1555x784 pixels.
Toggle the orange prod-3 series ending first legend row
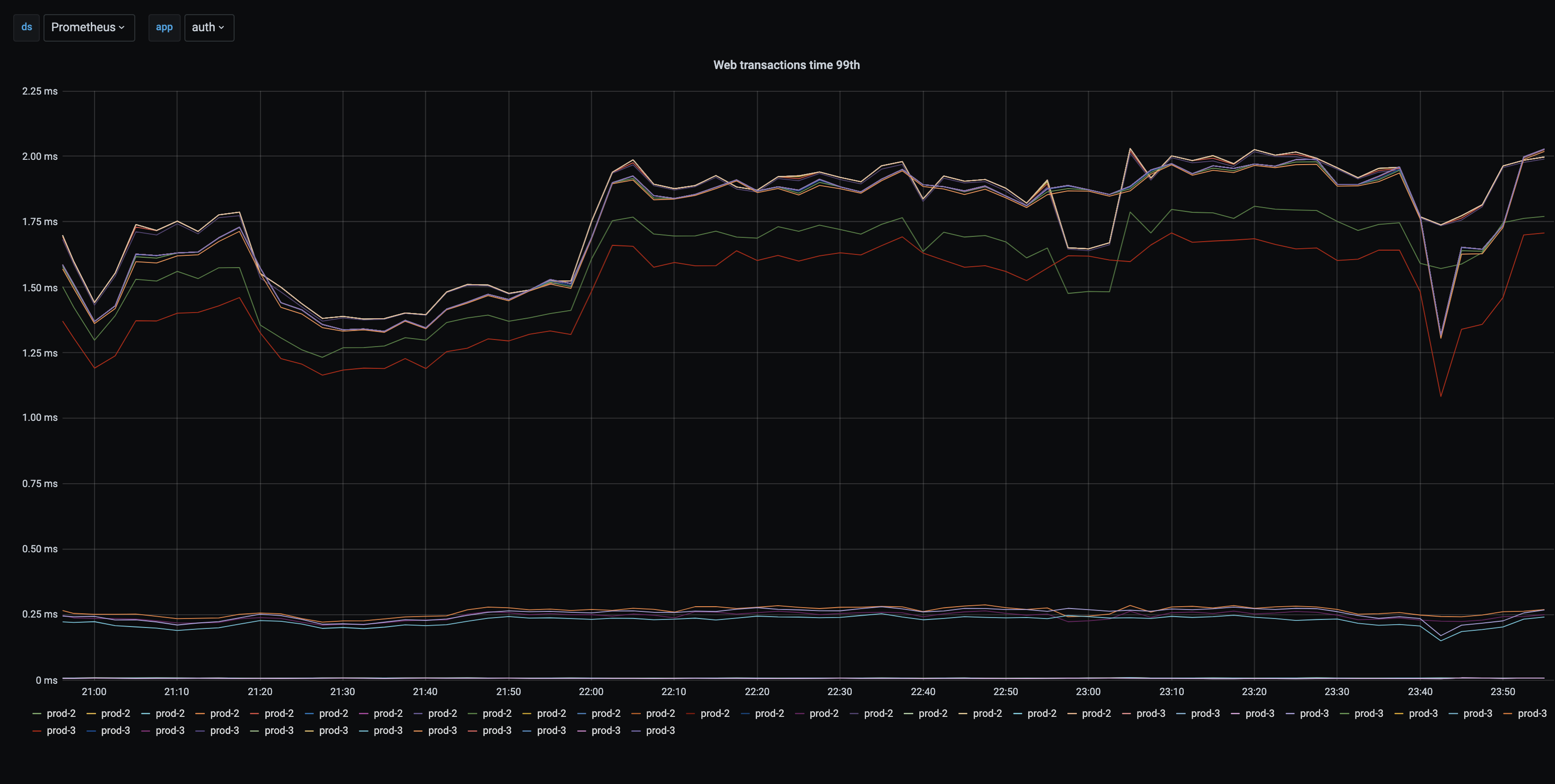coord(1531,714)
